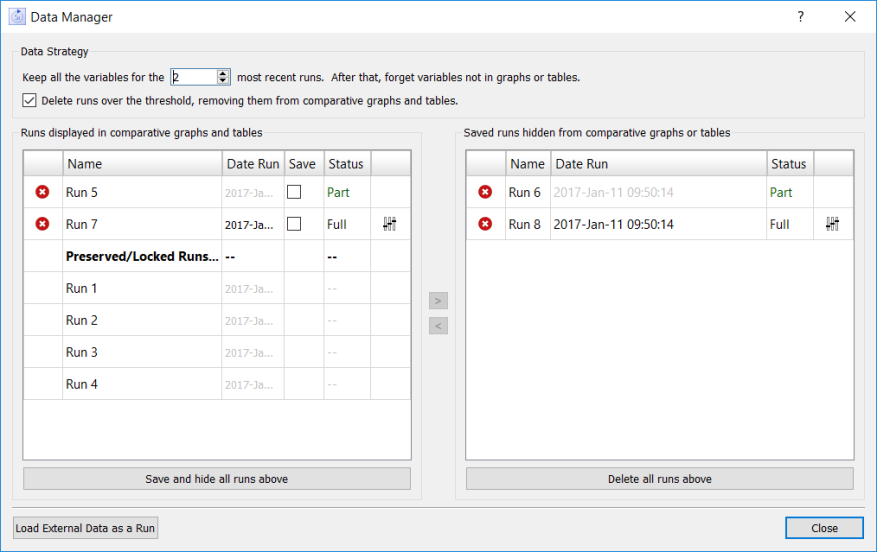Delete Run 5 using red X icon
The height and width of the screenshot is (552, 877).
42,192
